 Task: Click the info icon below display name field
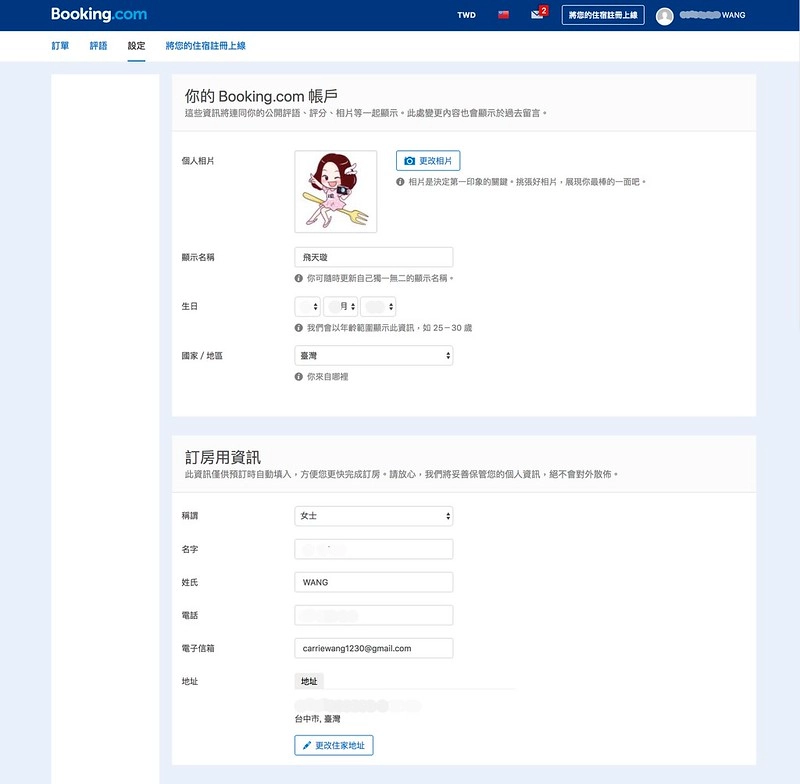point(299,277)
